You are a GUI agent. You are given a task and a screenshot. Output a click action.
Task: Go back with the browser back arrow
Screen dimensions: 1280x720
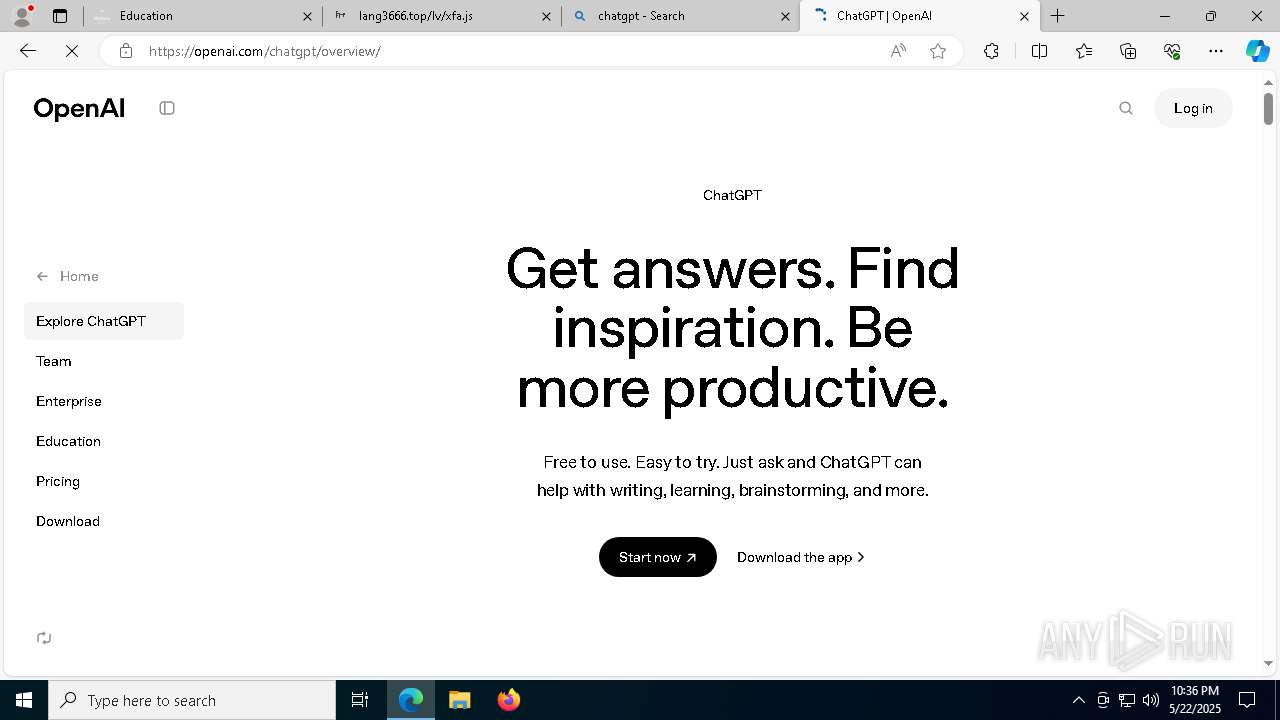tap(28, 51)
